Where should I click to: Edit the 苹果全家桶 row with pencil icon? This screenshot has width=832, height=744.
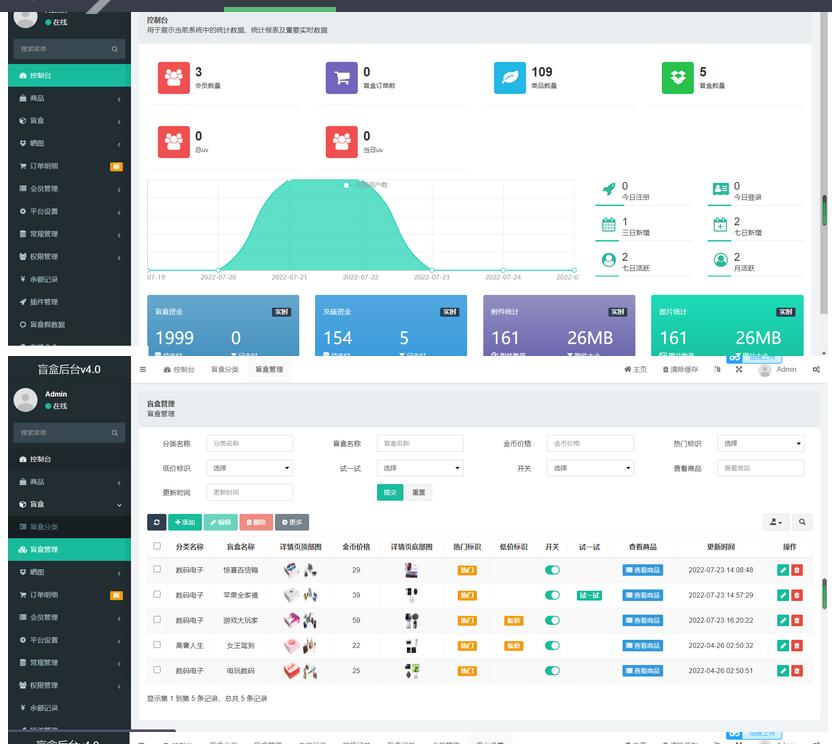tap(783, 595)
